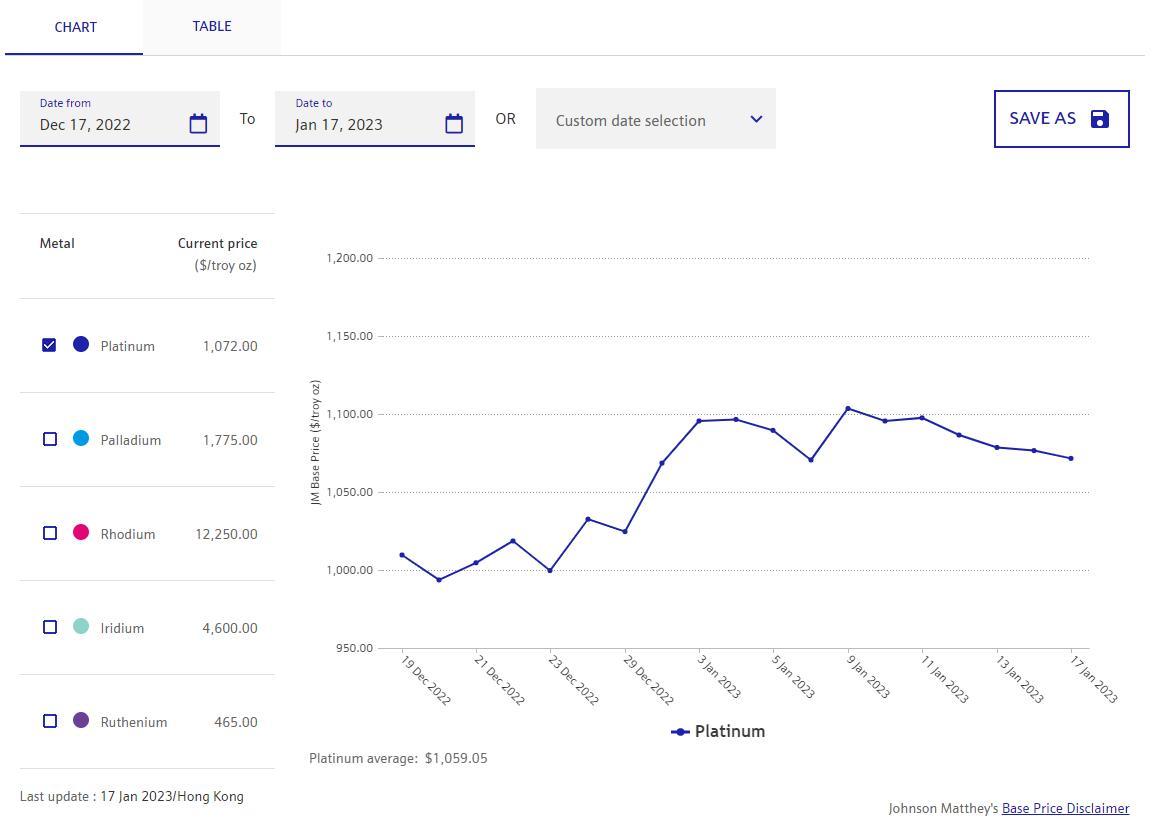Click the Date from input field
1160x830 pixels.
tap(105, 124)
